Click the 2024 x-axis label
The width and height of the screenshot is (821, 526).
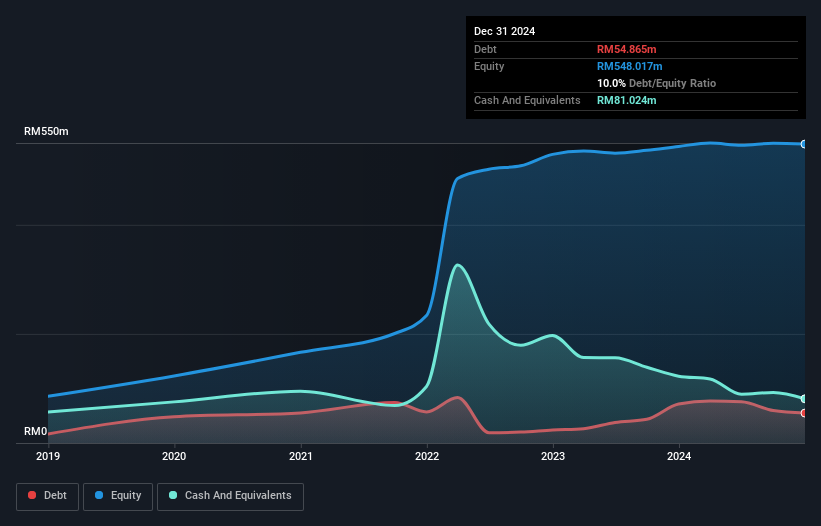pyautogui.click(x=679, y=456)
